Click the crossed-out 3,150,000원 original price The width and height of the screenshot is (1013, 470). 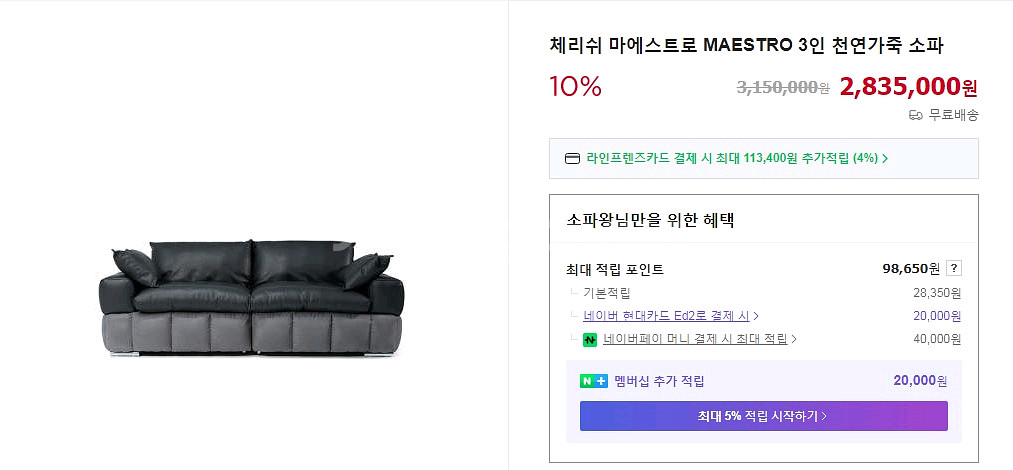coord(782,88)
